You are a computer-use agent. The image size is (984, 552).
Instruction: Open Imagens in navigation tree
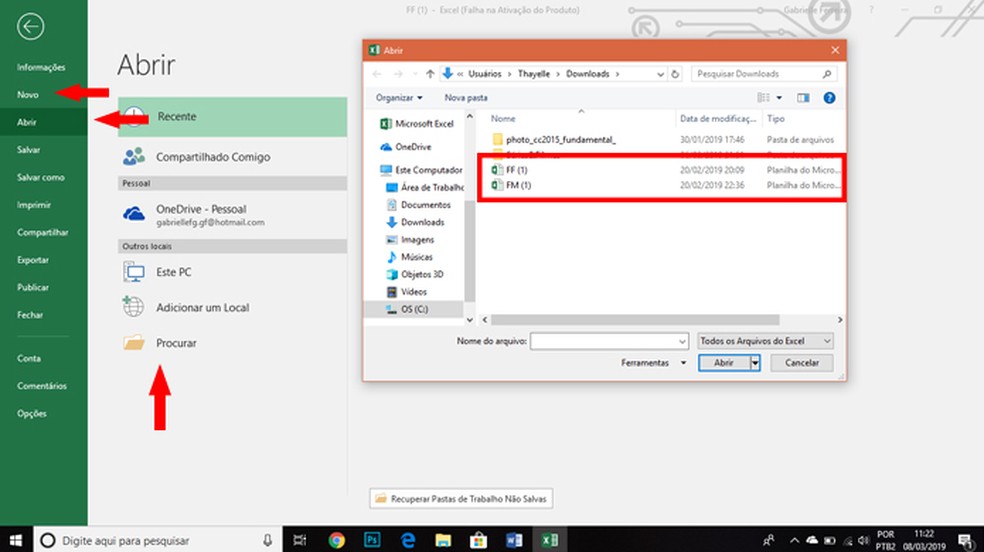tap(410, 240)
